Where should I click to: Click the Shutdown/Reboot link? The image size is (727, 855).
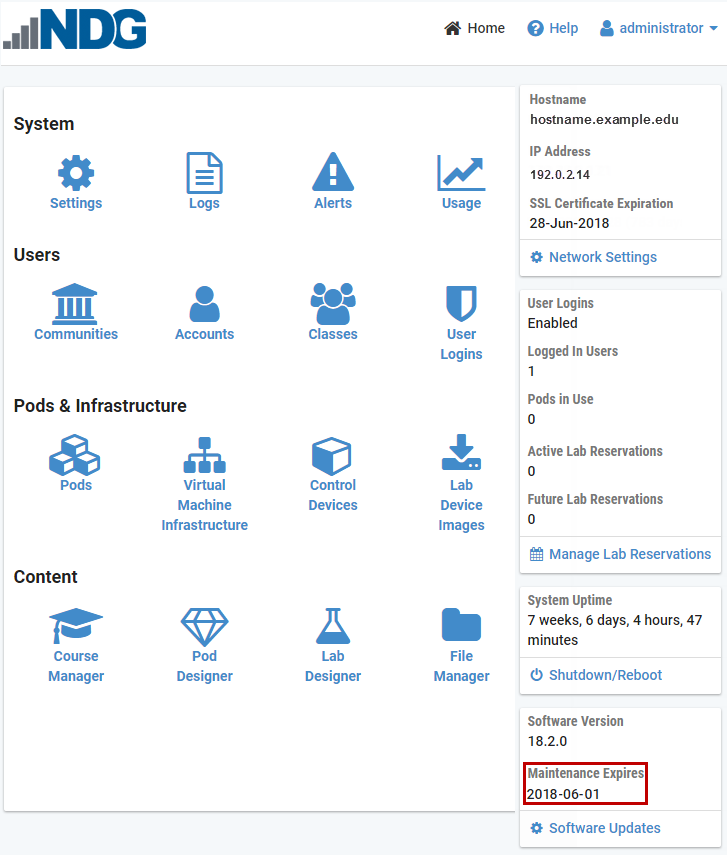tap(604, 675)
